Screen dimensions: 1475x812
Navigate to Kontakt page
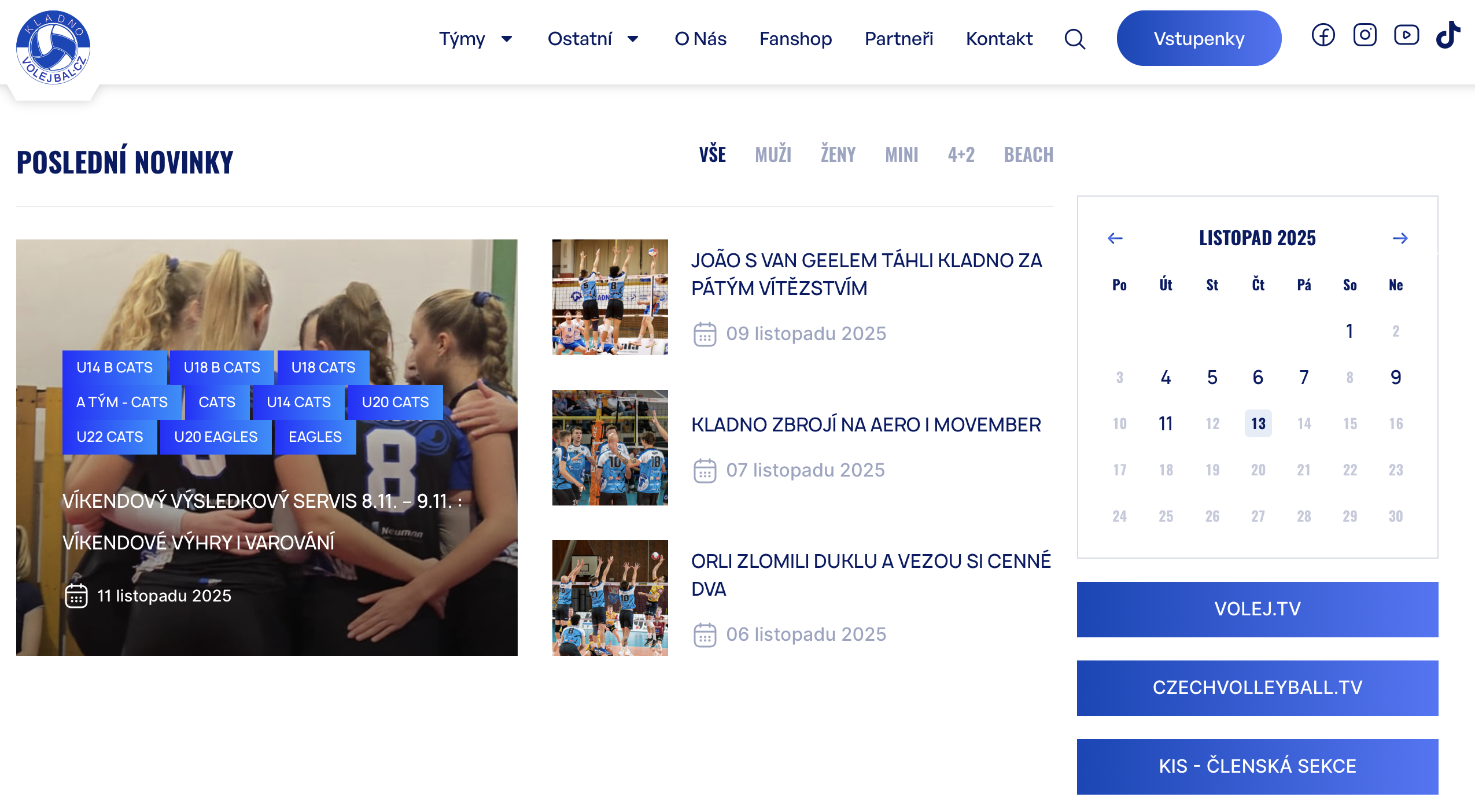click(x=1000, y=39)
